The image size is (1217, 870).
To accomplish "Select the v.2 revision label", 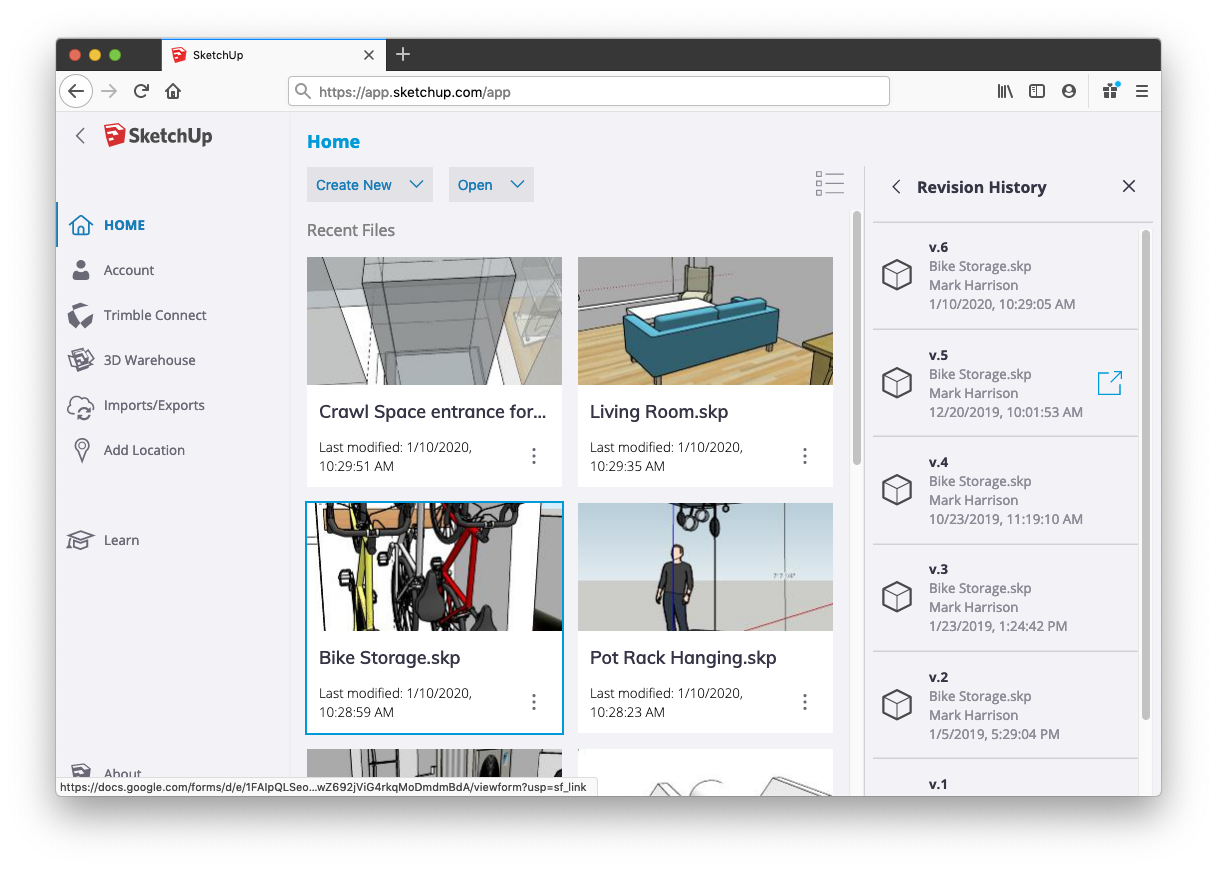I will (938, 677).
